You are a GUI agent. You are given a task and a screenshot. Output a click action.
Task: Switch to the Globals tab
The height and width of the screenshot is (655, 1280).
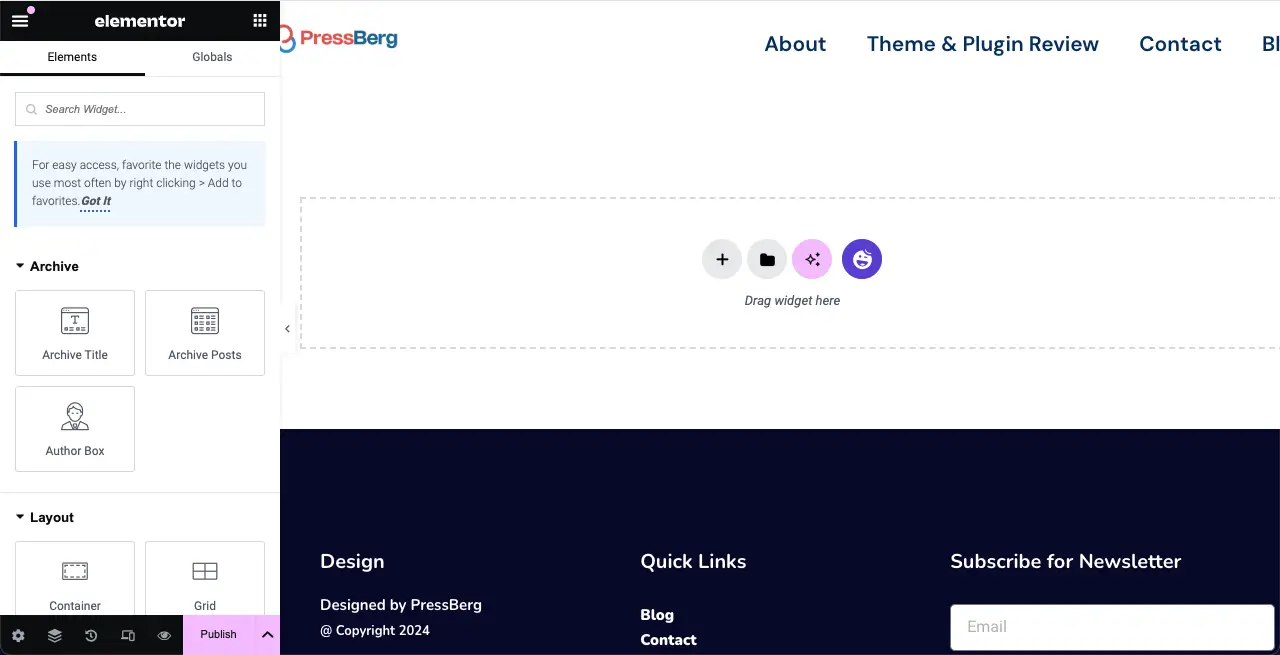click(x=211, y=57)
